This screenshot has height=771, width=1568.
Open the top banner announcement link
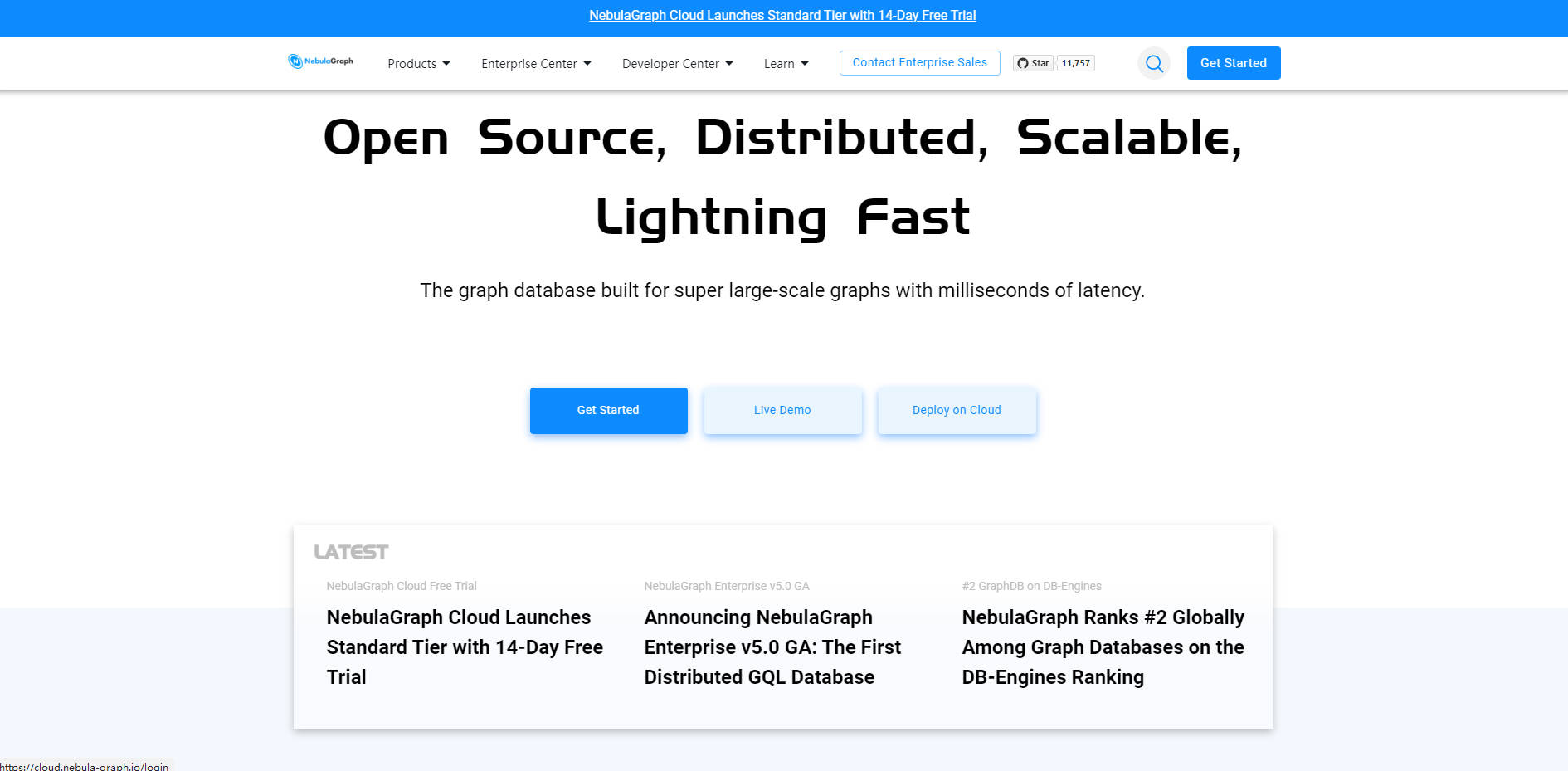click(x=782, y=16)
